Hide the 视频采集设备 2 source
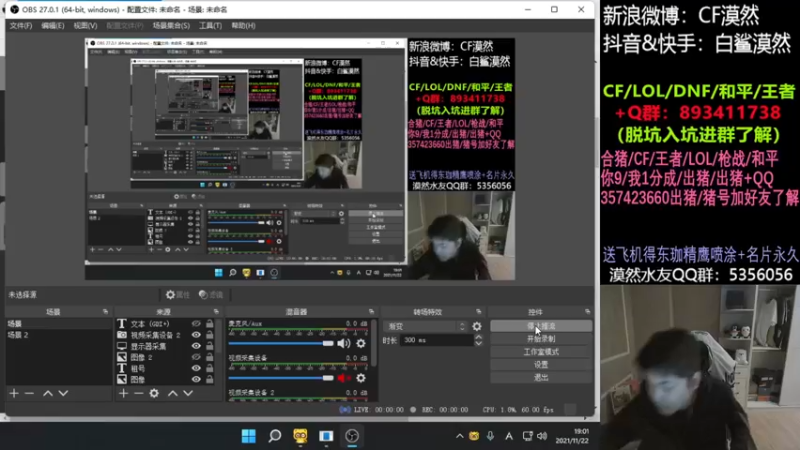This screenshot has width=800, height=450. 196,335
